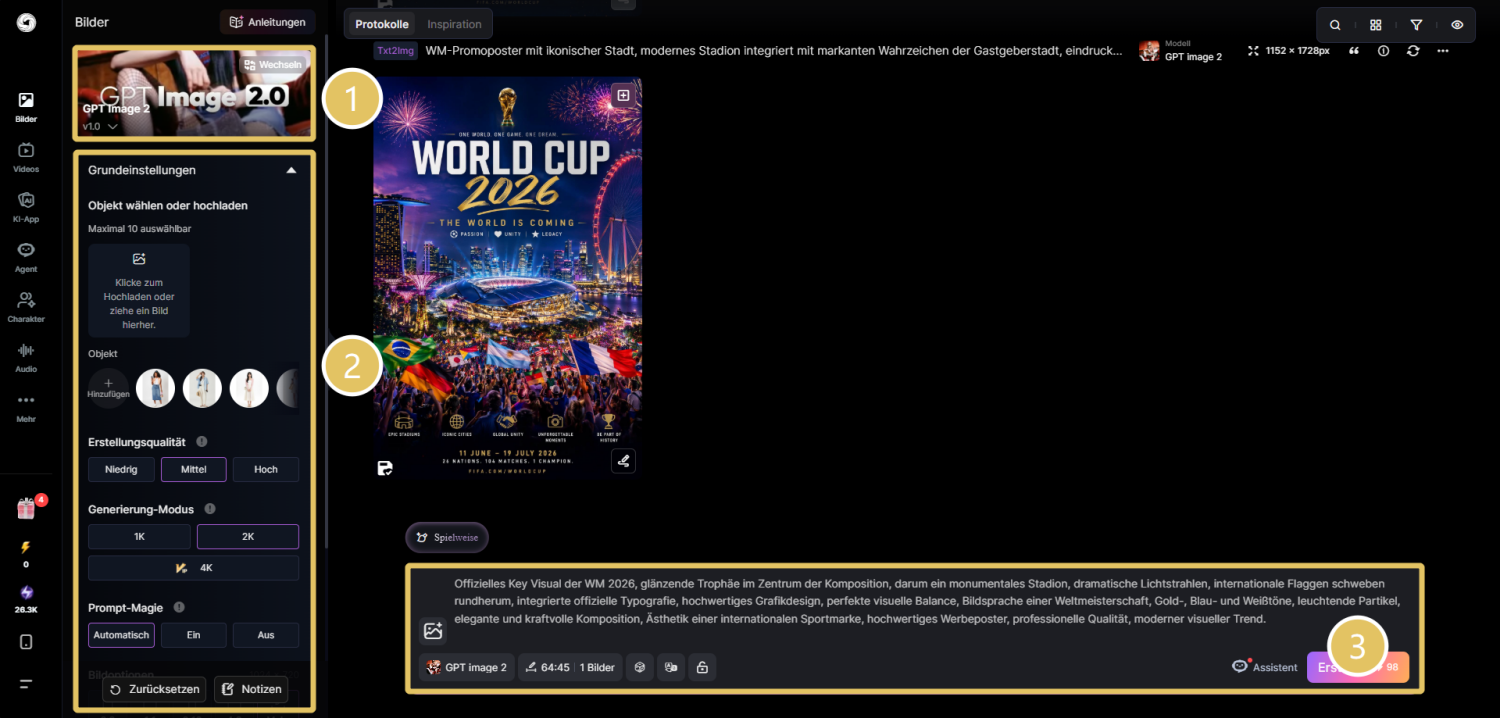Viewport: 1500px width, 718px height.
Task: Click the edit brush icon on poster
Action: (x=623, y=461)
